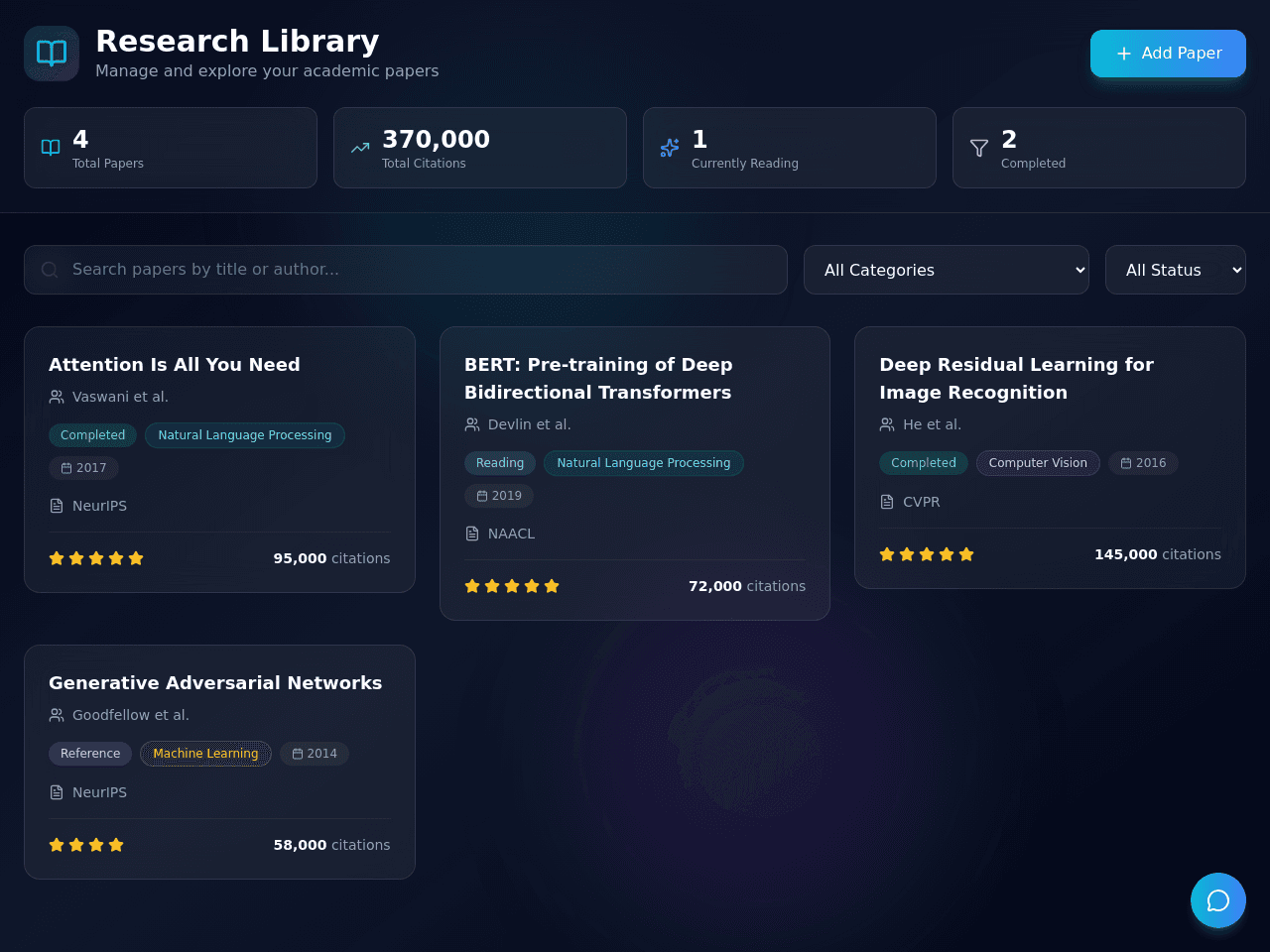
Task: Open the All Status dropdown
Action: pyautogui.click(x=1176, y=270)
